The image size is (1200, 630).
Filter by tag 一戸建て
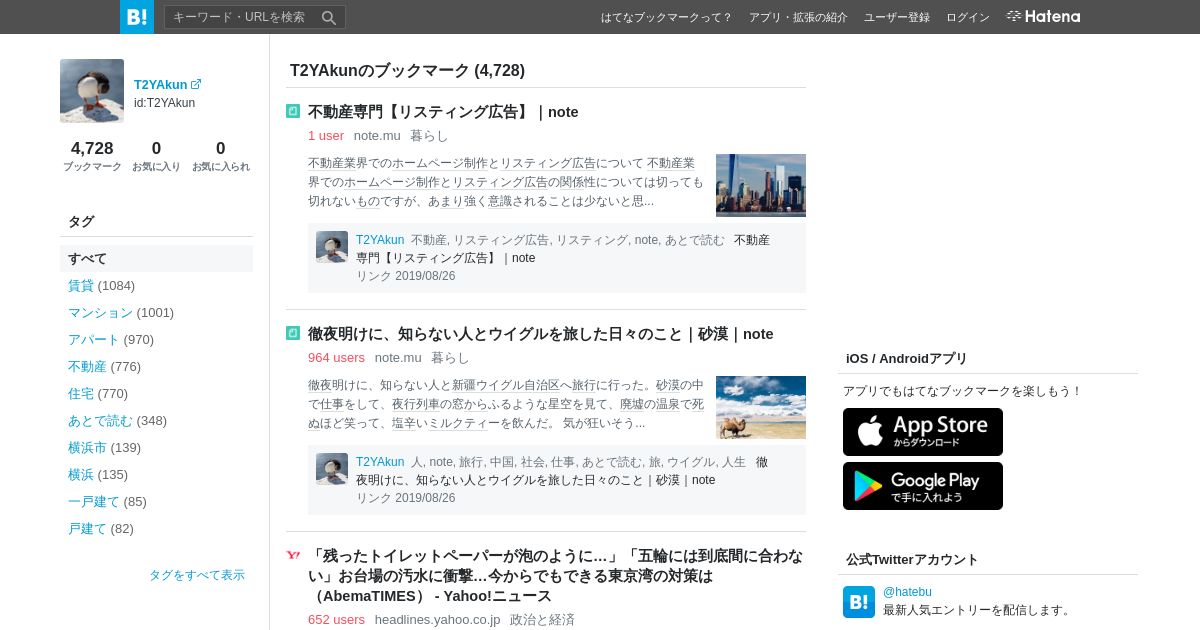94,501
